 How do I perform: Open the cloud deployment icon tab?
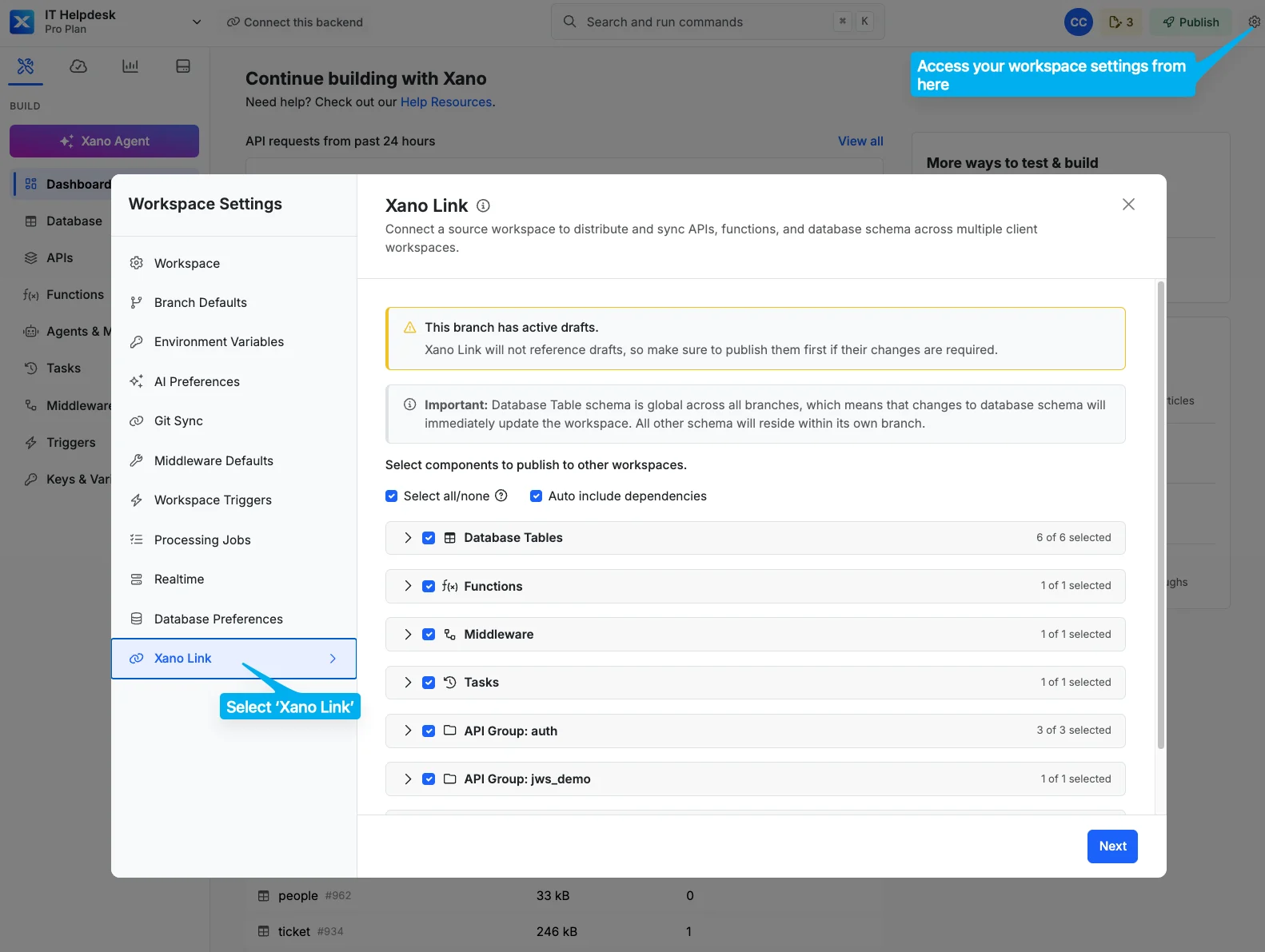coord(78,66)
